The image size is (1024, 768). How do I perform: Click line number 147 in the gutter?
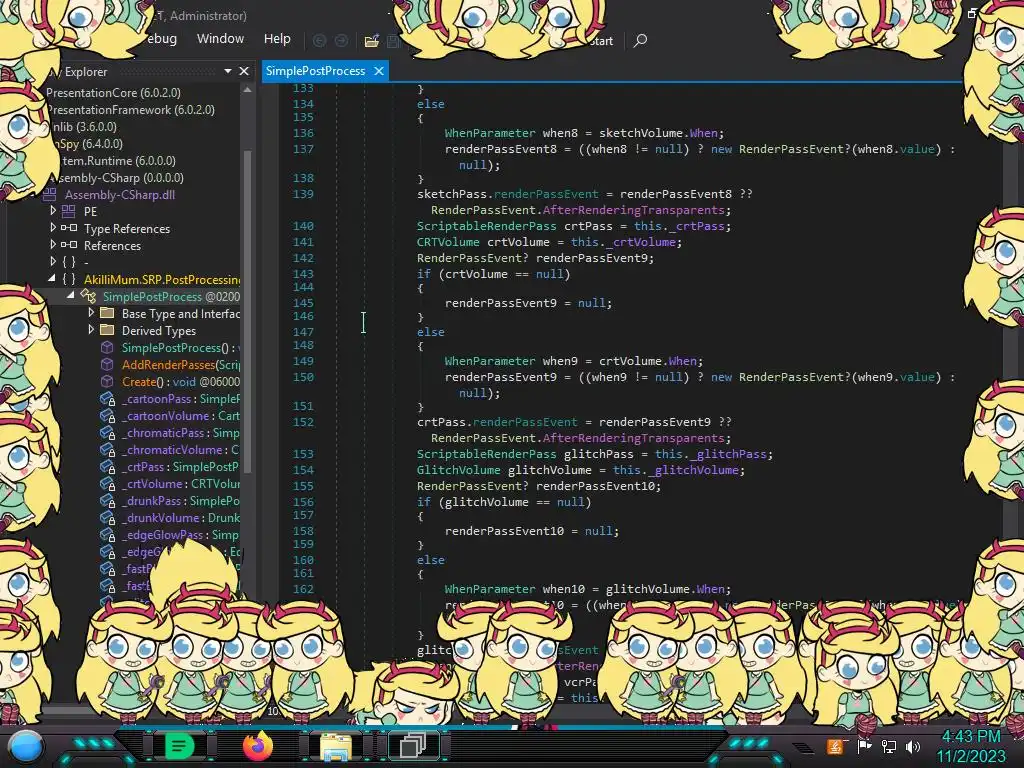(303, 332)
